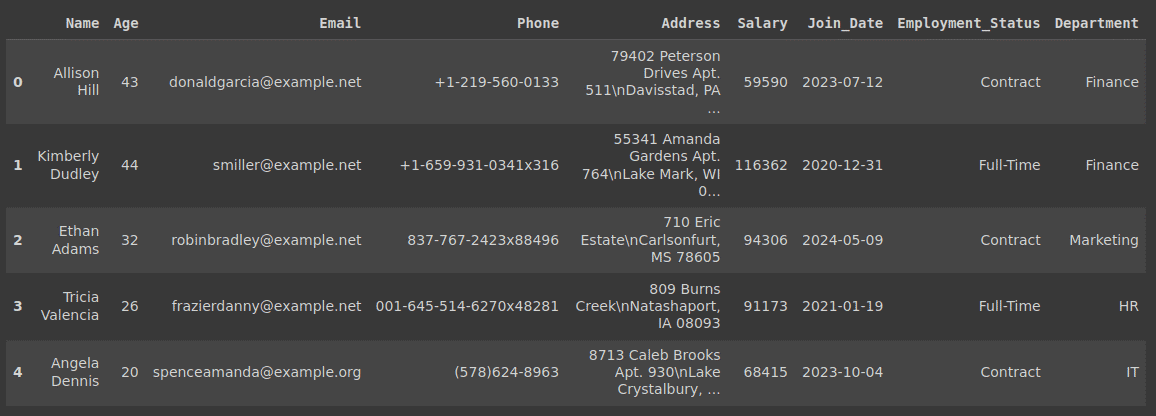Viewport: 1156px width, 416px height.
Task: Click the Name column header
Action: coord(82,23)
